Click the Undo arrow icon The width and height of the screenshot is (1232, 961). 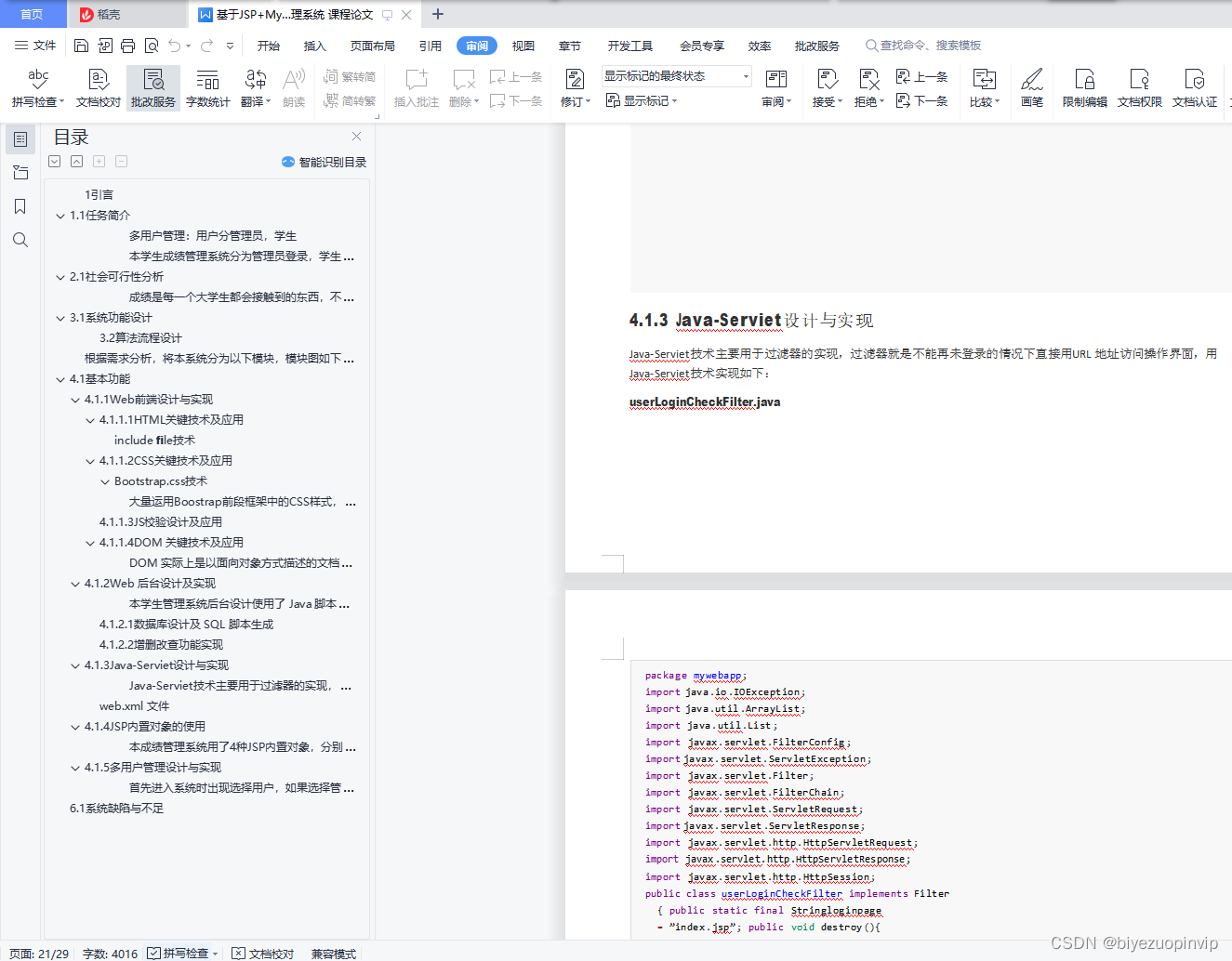174,46
